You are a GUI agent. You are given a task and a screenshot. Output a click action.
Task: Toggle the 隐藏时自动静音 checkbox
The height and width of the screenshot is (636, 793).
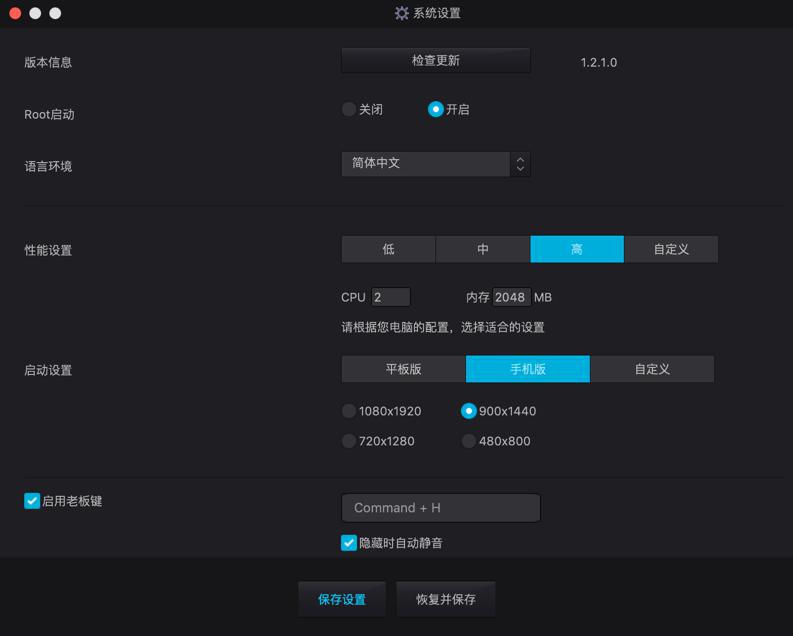[x=348, y=542]
